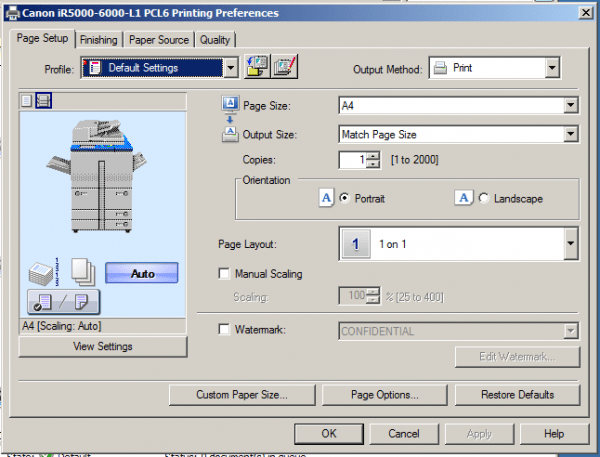Click the Scaling percentage field

(x=352, y=296)
